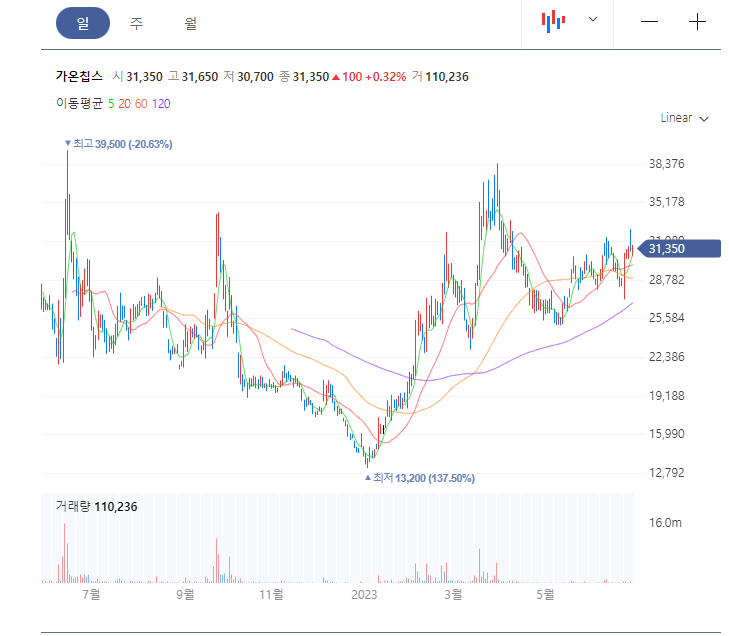Screen dimensions: 729x636
Task: Zoom out with the minus icon
Action: (x=649, y=22)
